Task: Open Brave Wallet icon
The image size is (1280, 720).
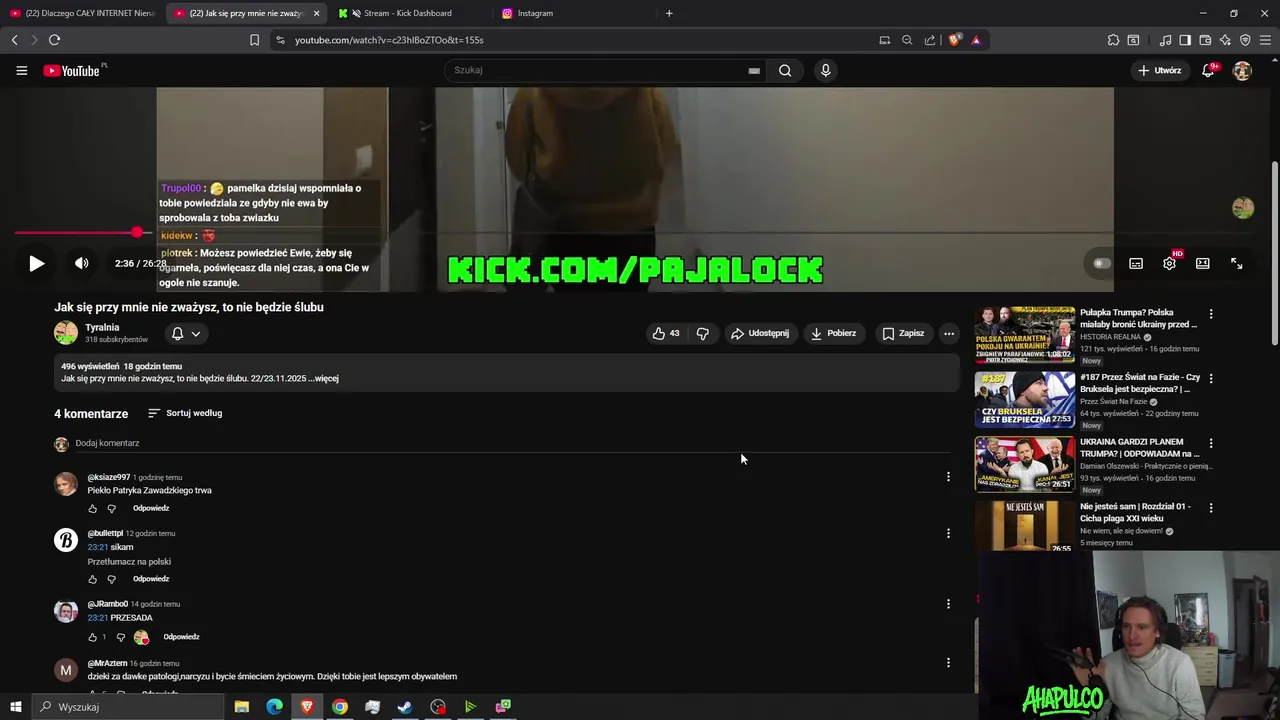Action: pos(1205,40)
